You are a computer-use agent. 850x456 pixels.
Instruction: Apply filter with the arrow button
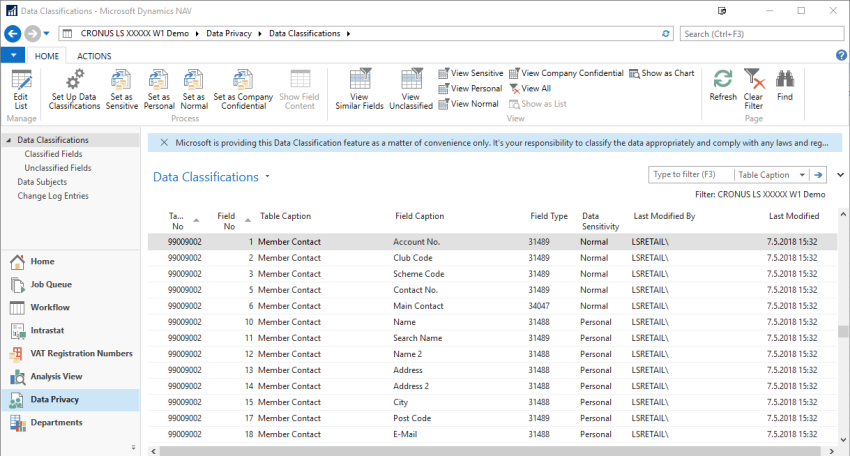coord(818,175)
